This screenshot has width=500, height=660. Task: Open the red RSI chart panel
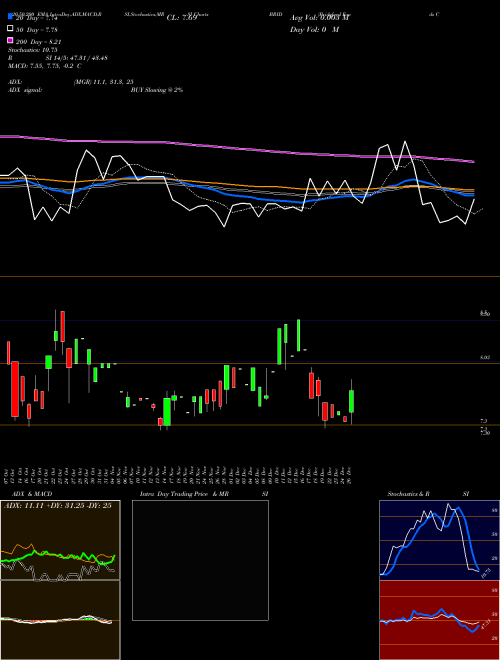pyautogui.click(x=439, y=620)
